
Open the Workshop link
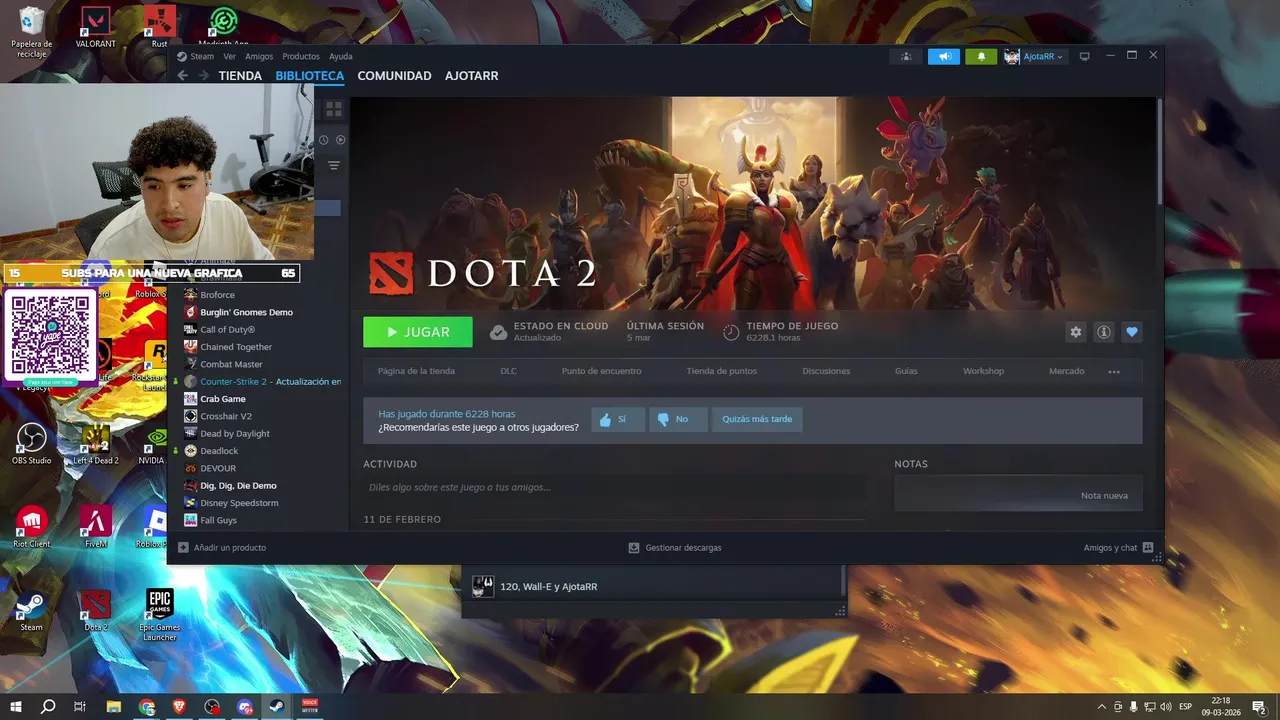983,371
